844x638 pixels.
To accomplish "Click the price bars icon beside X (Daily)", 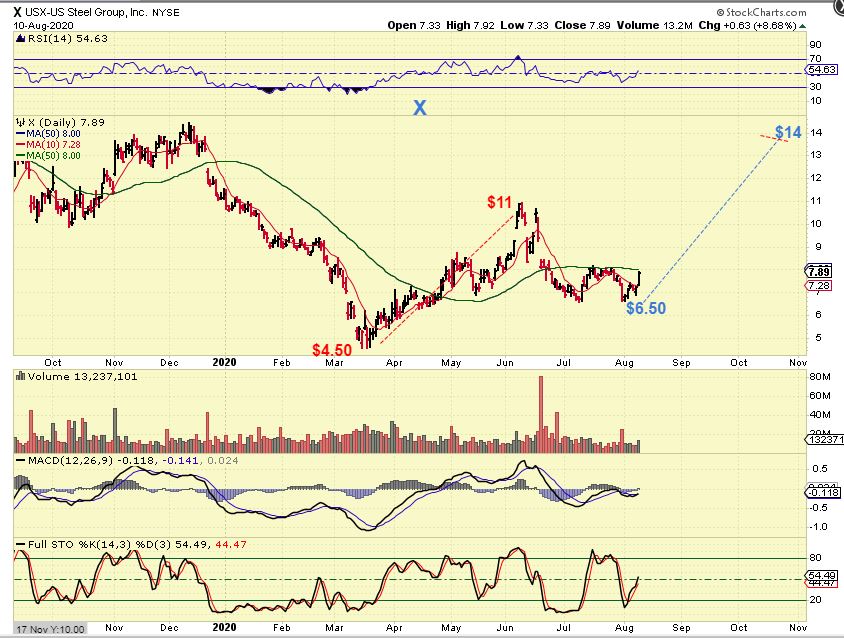I will [x=20, y=122].
